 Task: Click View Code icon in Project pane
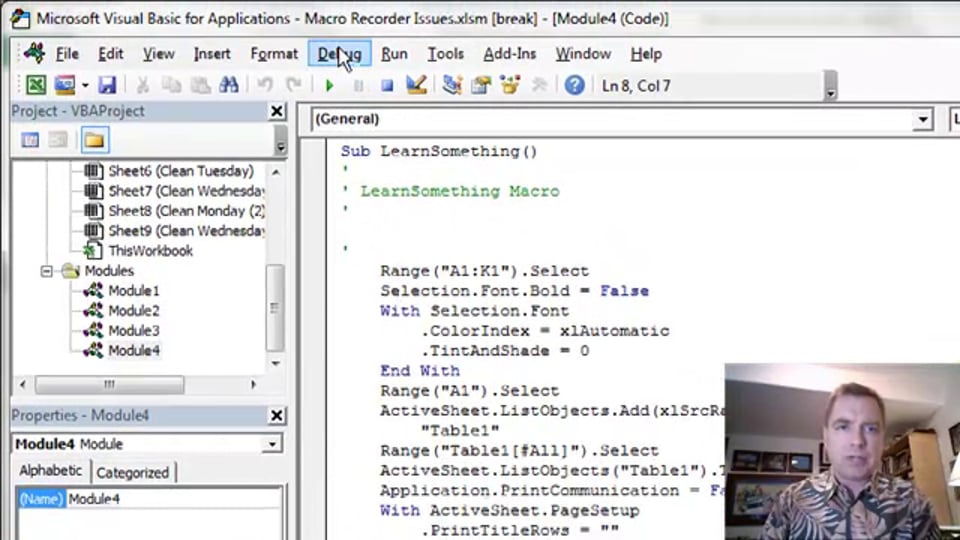point(30,140)
